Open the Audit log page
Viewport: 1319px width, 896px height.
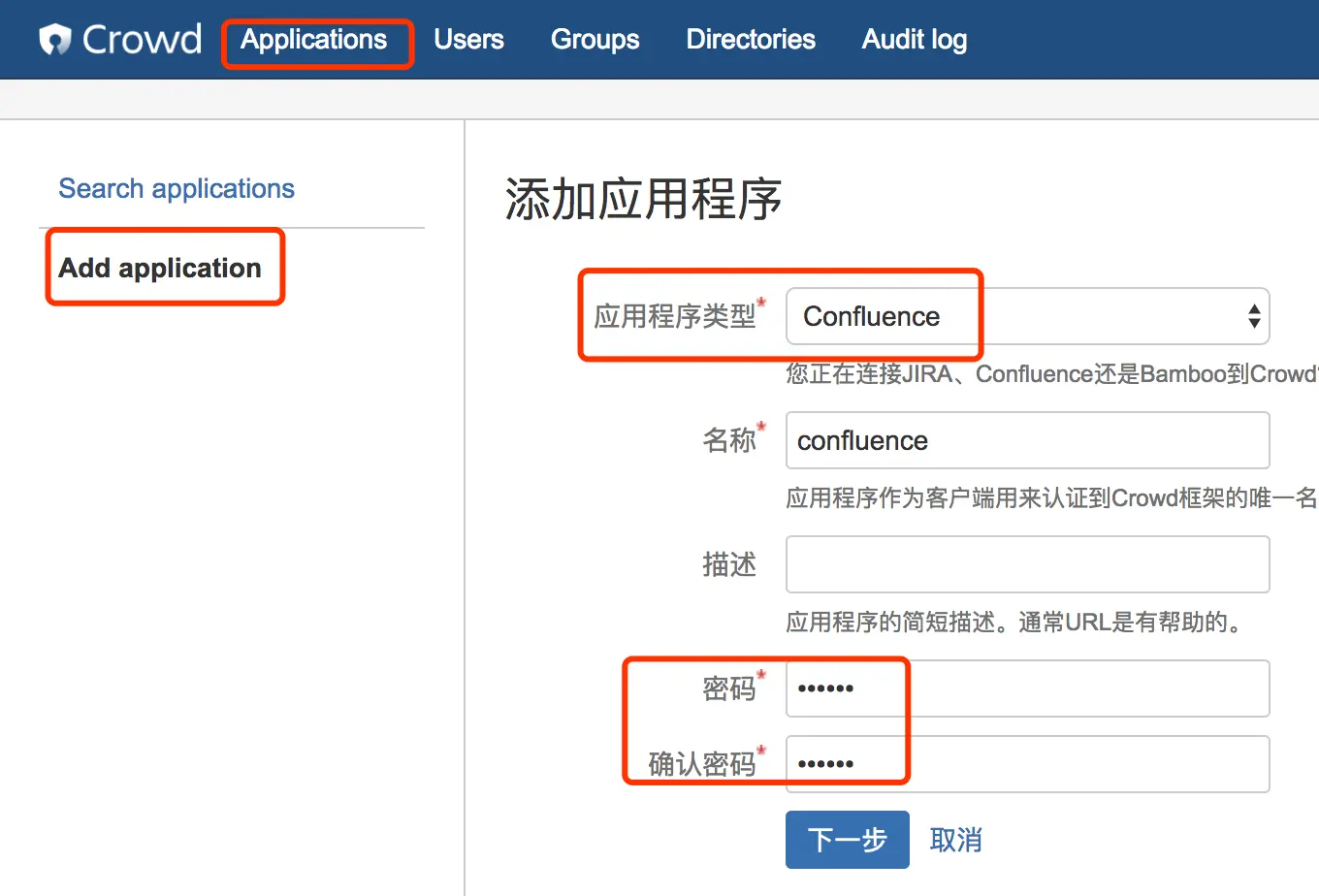914,40
